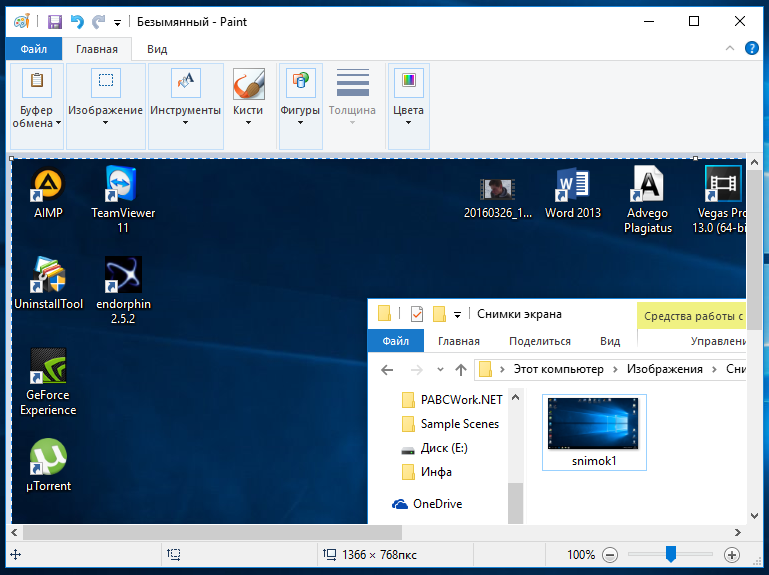The height and width of the screenshot is (575, 769).
Task: Click the horizontal scrollbar right arrow
Action: coord(738,532)
